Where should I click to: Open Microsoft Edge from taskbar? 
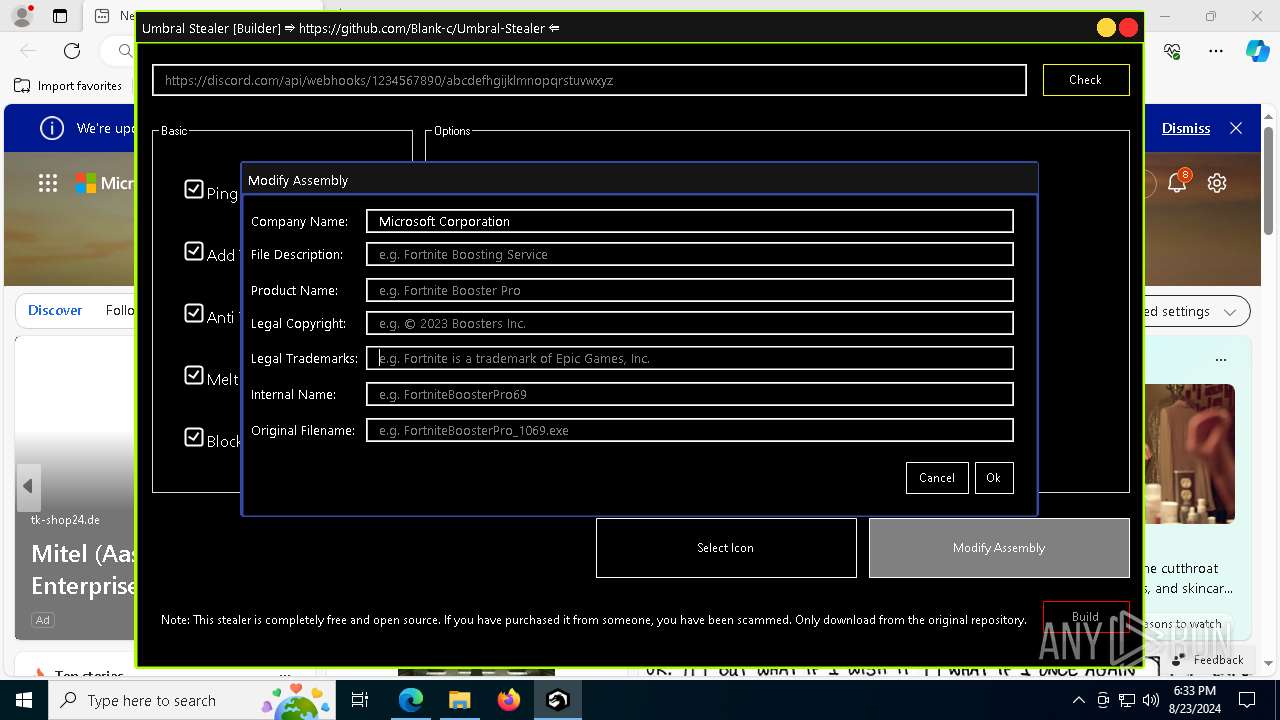tap(411, 700)
